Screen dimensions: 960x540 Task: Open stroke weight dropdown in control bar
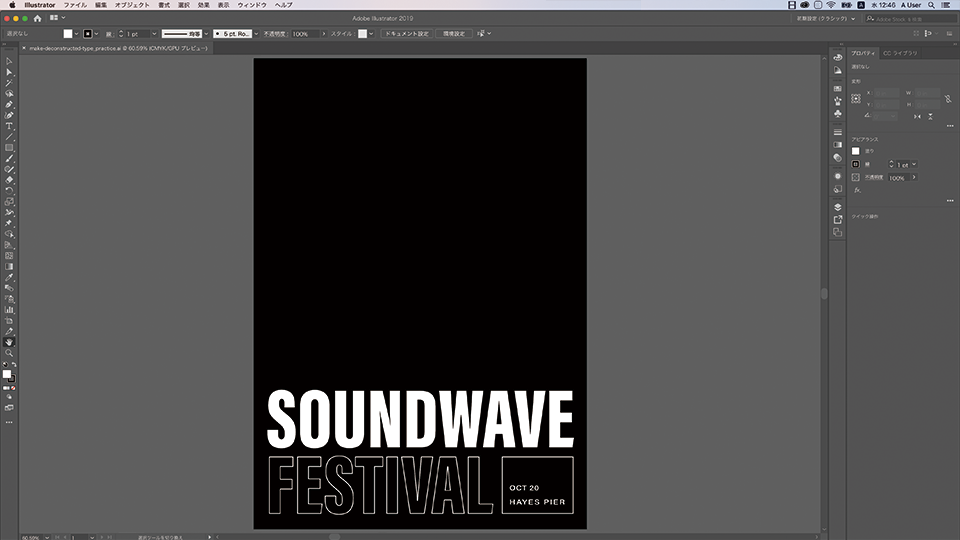tap(154, 34)
